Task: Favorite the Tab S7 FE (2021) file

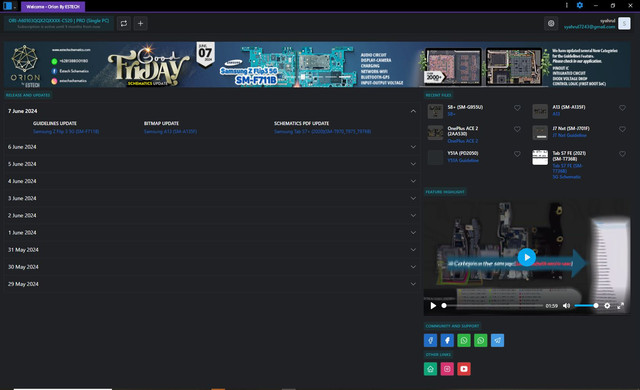Action: pos(622,154)
